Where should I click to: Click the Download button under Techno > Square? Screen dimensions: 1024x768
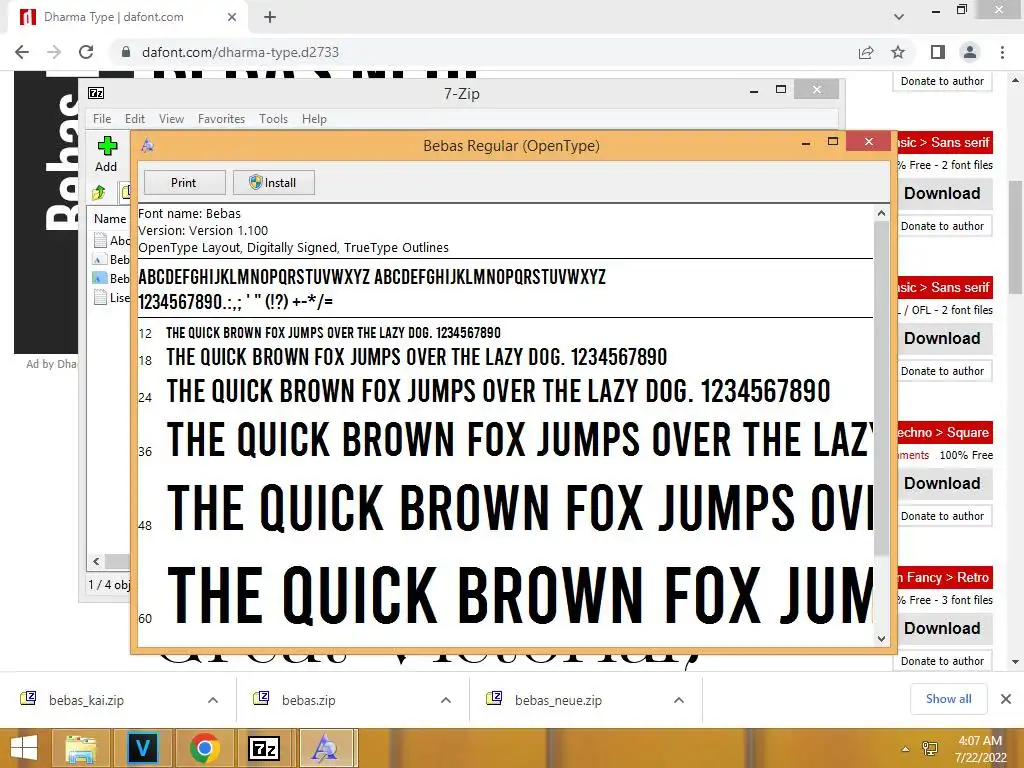point(942,483)
